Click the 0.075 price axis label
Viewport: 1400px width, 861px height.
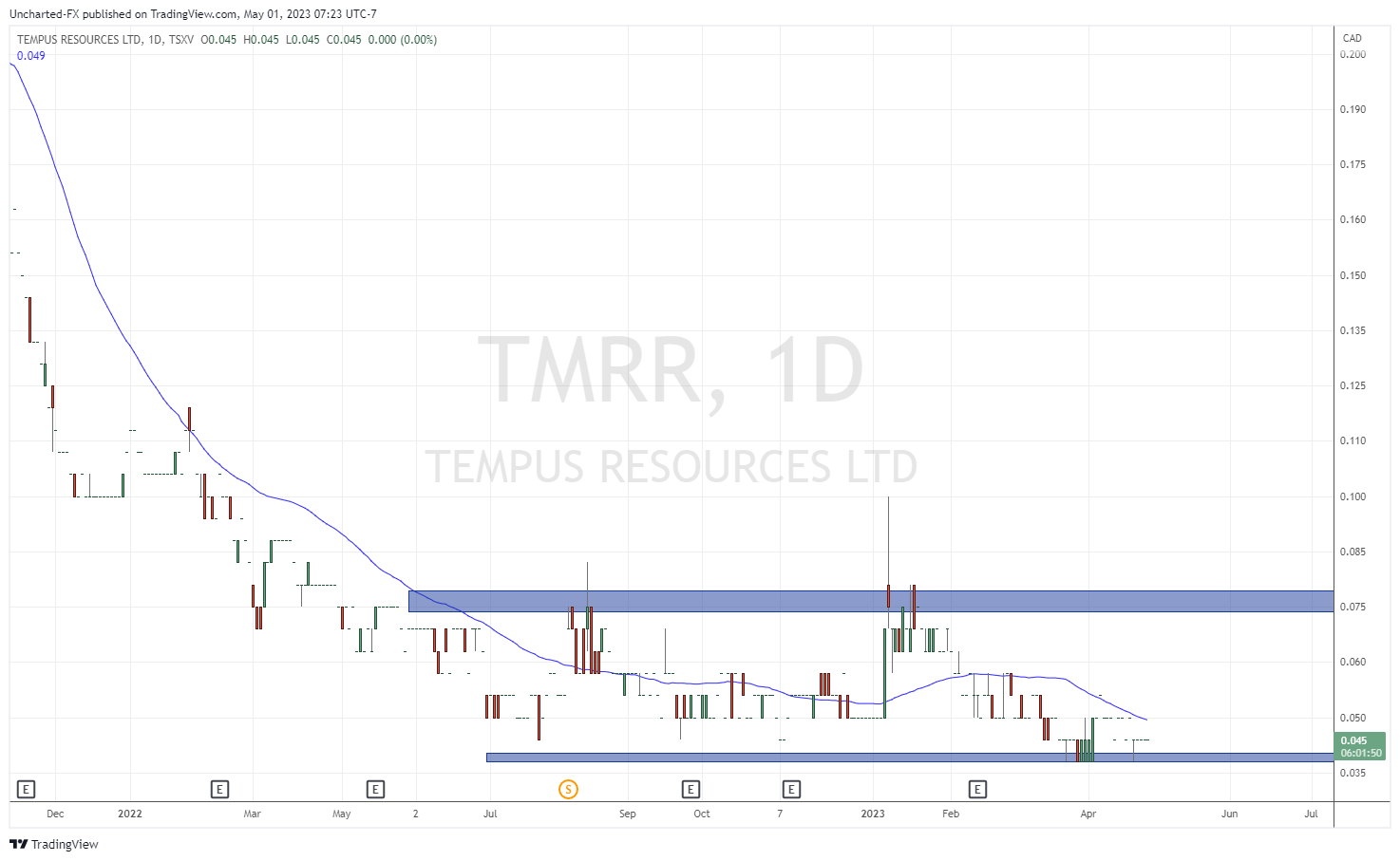1353,607
